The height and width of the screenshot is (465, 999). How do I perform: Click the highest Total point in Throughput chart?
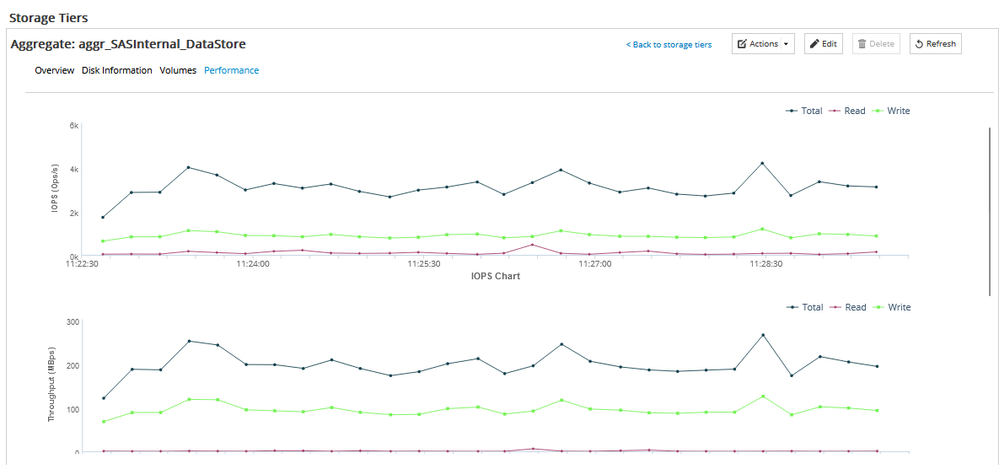[x=762, y=335]
